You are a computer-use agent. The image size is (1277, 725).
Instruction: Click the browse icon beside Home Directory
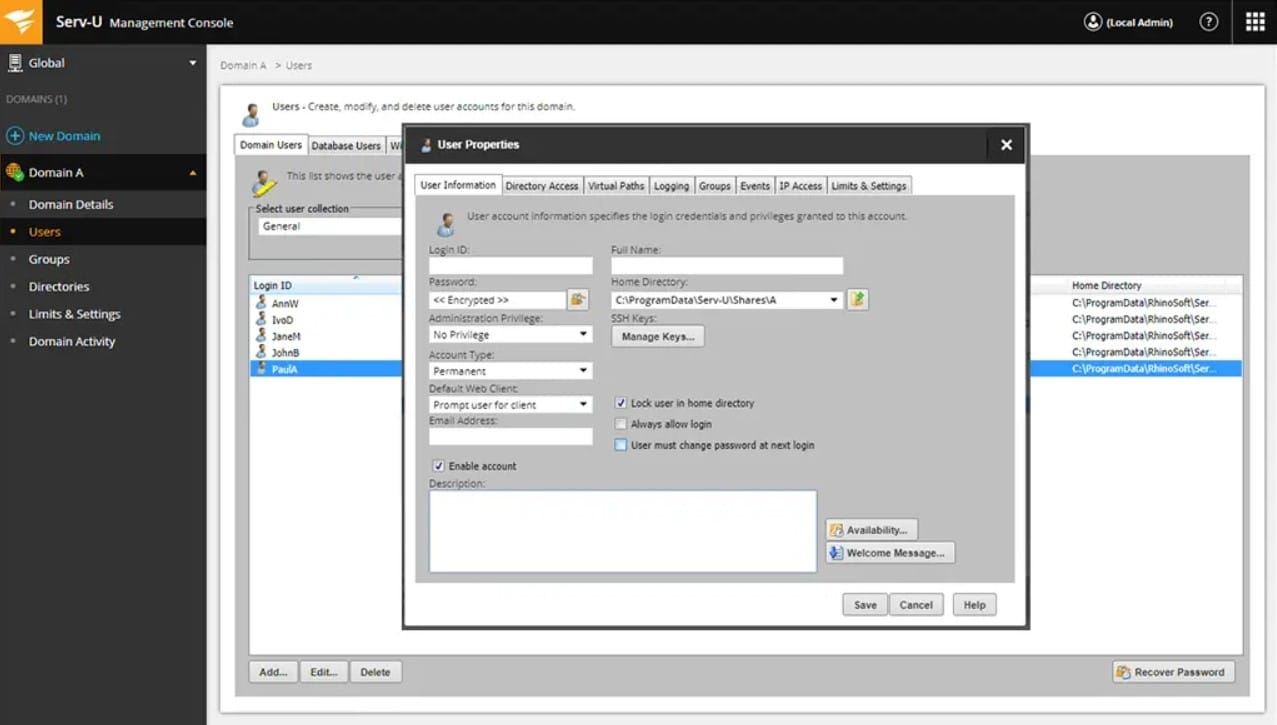tap(857, 299)
